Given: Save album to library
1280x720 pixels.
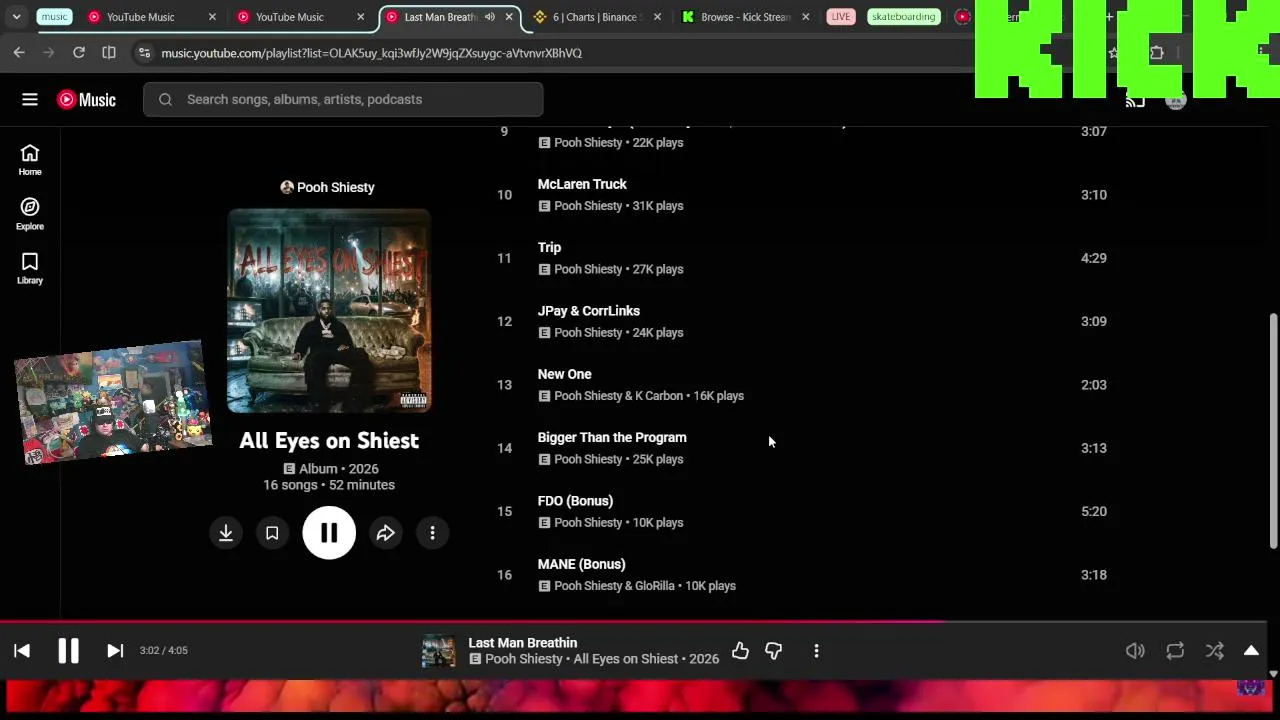Looking at the screenshot, I should pyautogui.click(x=272, y=533).
